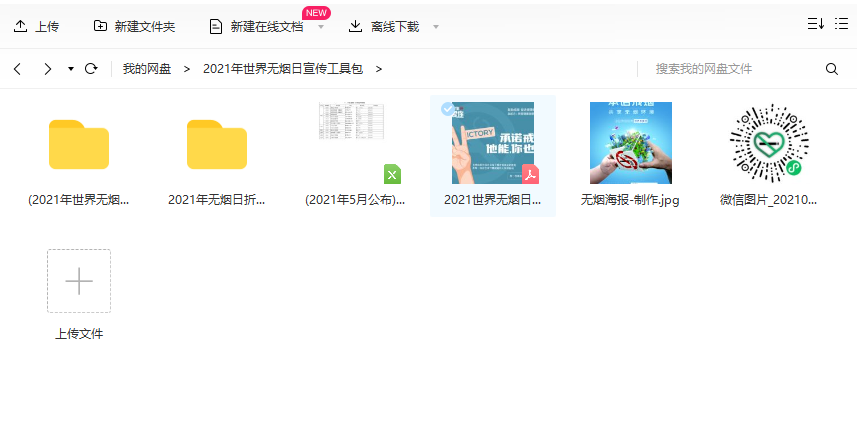This screenshot has width=857, height=429.
Task: Click the 离线下载 label
Action: [x=395, y=26]
